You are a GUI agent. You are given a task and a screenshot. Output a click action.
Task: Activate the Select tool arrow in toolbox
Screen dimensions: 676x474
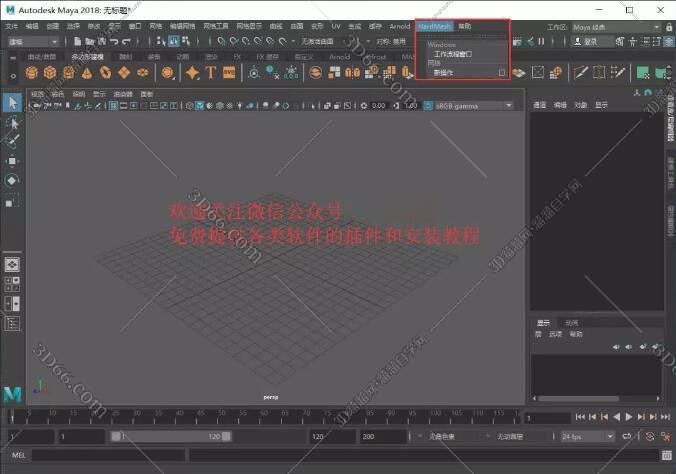[x=12, y=103]
